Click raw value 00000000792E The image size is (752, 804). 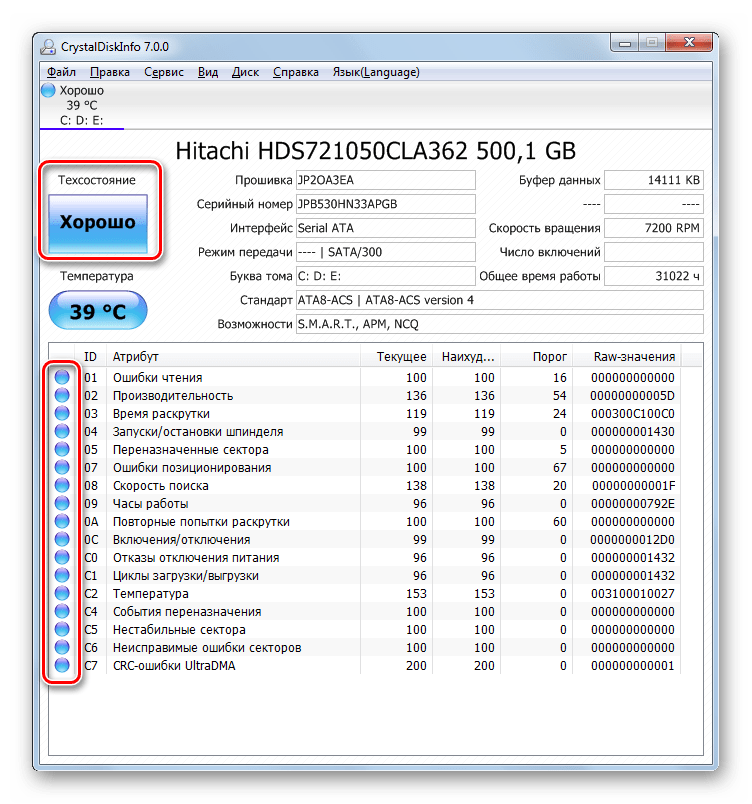coord(633,504)
